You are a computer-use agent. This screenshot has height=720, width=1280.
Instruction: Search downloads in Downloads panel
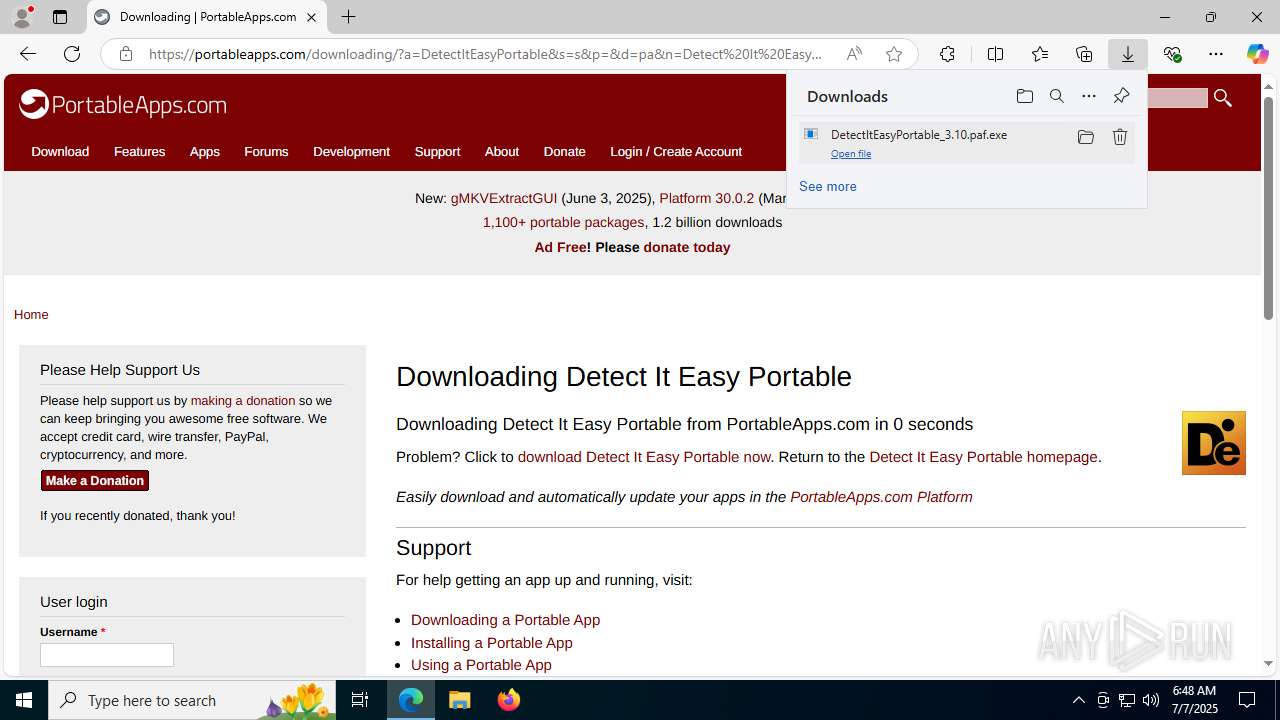(1057, 96)
